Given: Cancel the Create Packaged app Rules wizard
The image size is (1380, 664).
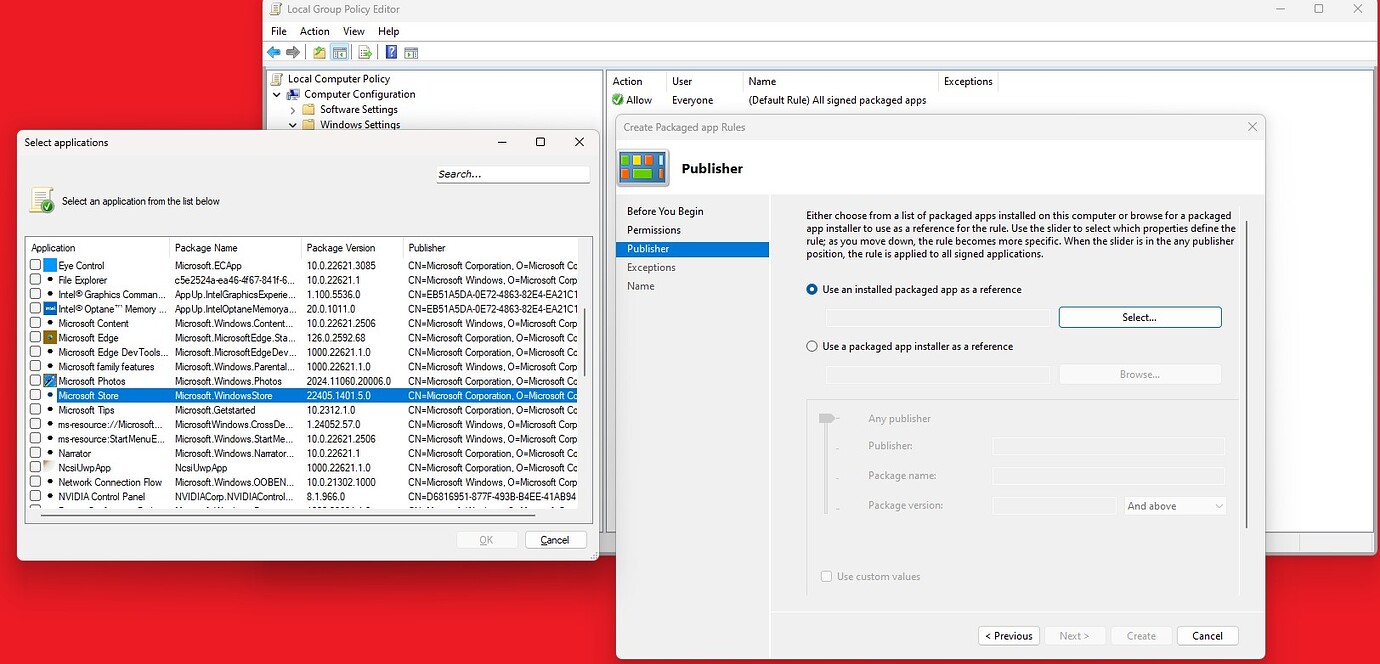Looking at the screenshot, I should pos(1207,636).
